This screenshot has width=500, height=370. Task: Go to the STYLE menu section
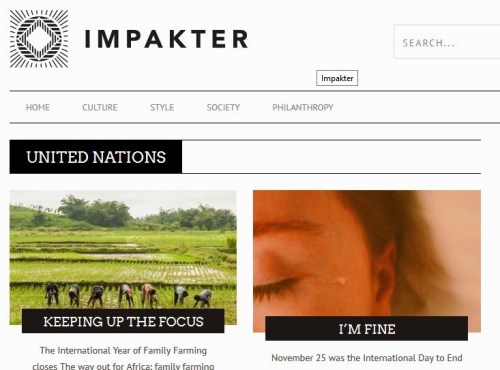coord(162,107)
